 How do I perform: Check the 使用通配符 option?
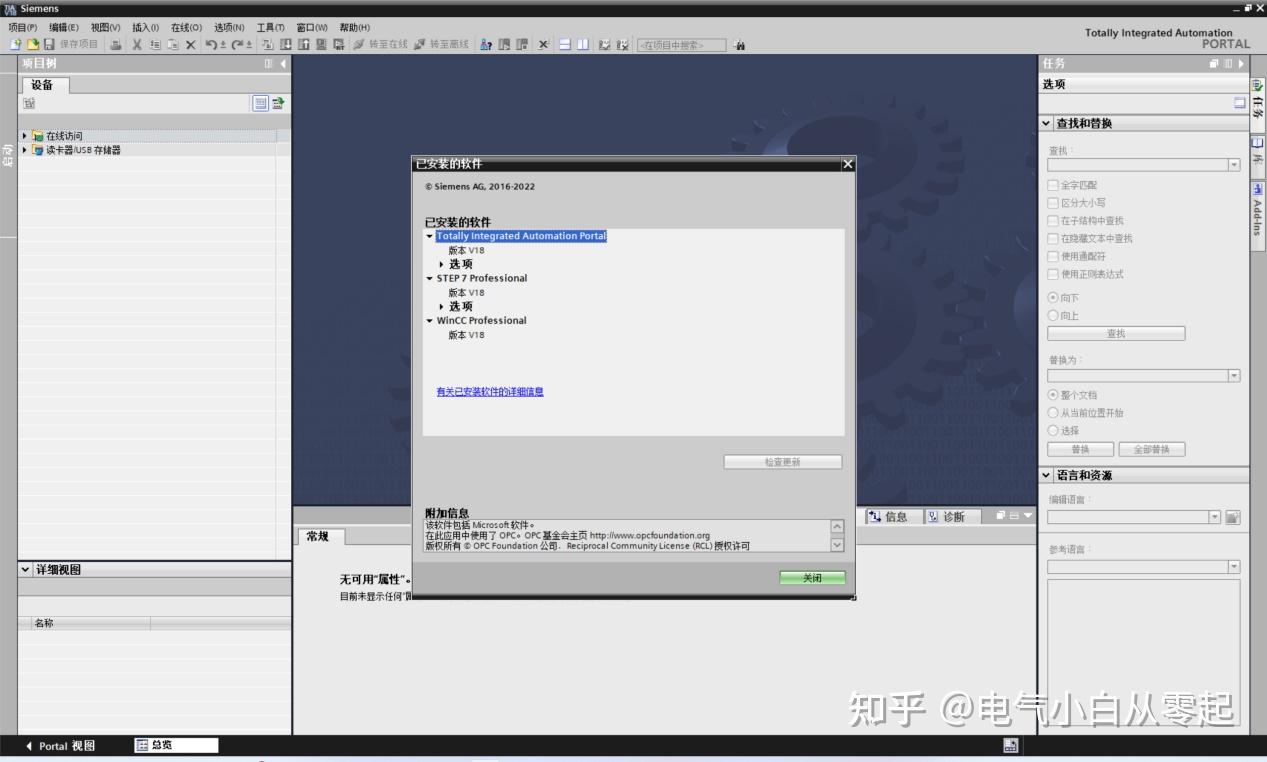[1051, 256]
